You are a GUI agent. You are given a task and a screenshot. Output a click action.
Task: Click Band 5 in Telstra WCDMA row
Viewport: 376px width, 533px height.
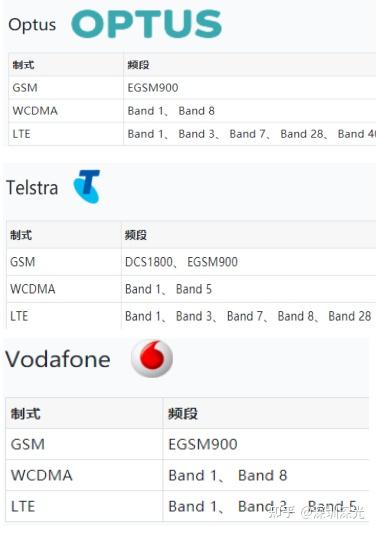point(194,289)
